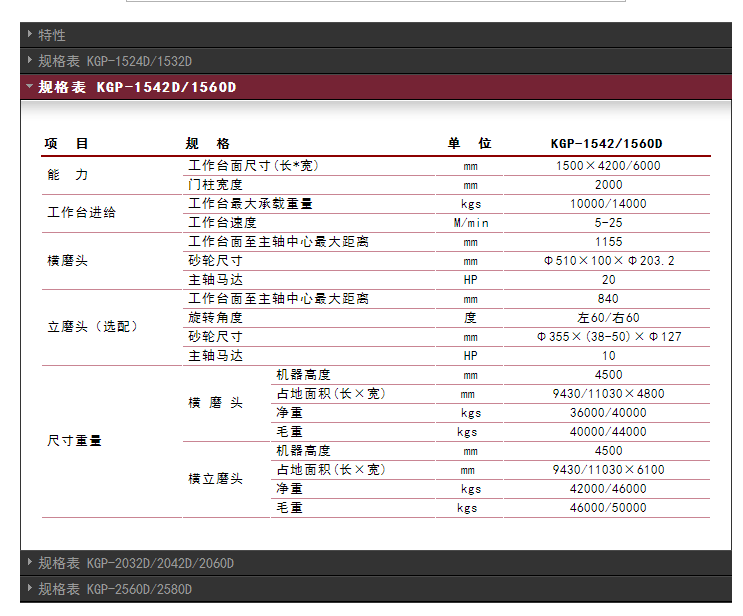743x616 pixels.
Task: Click the 立磨头（选配） category cell
Action: 92,326
